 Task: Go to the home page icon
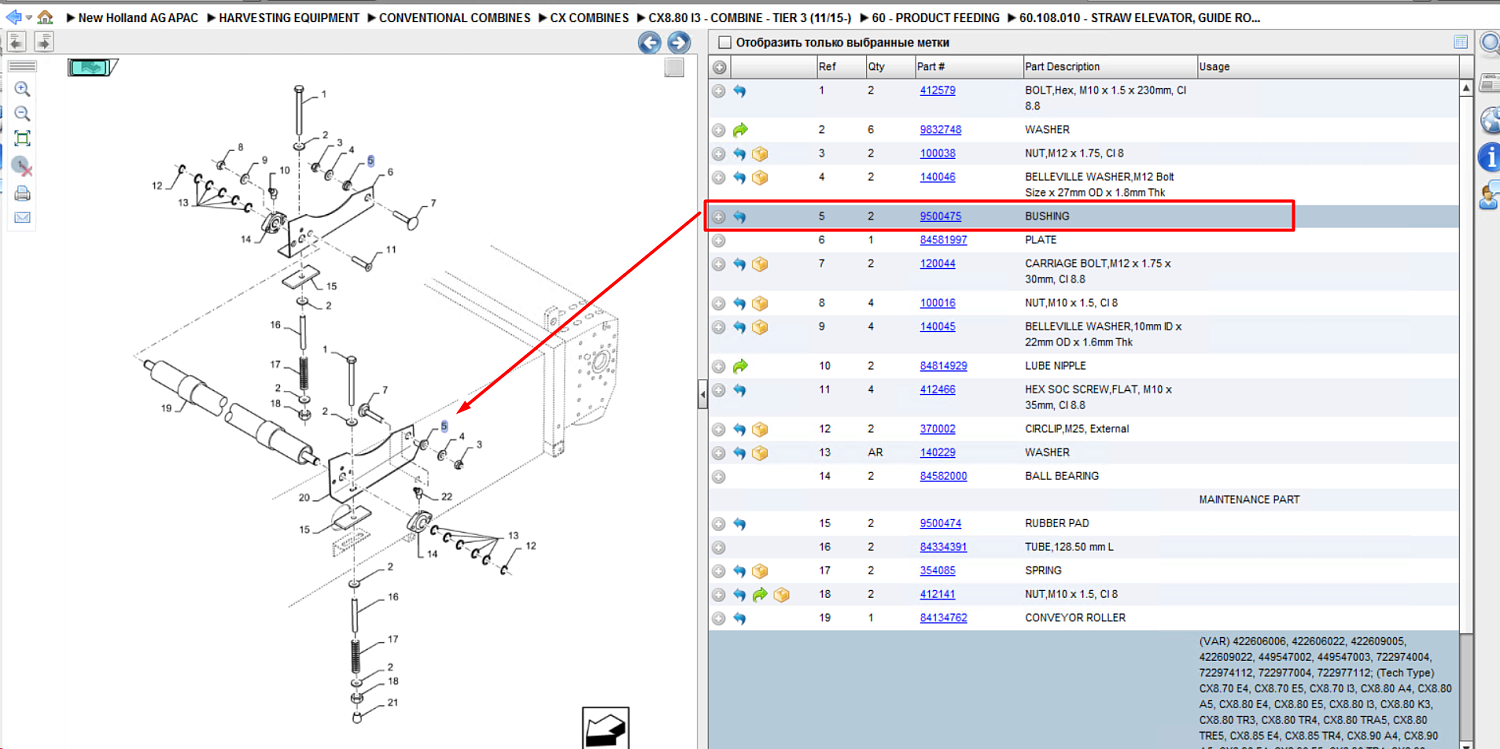click(45, 17)
